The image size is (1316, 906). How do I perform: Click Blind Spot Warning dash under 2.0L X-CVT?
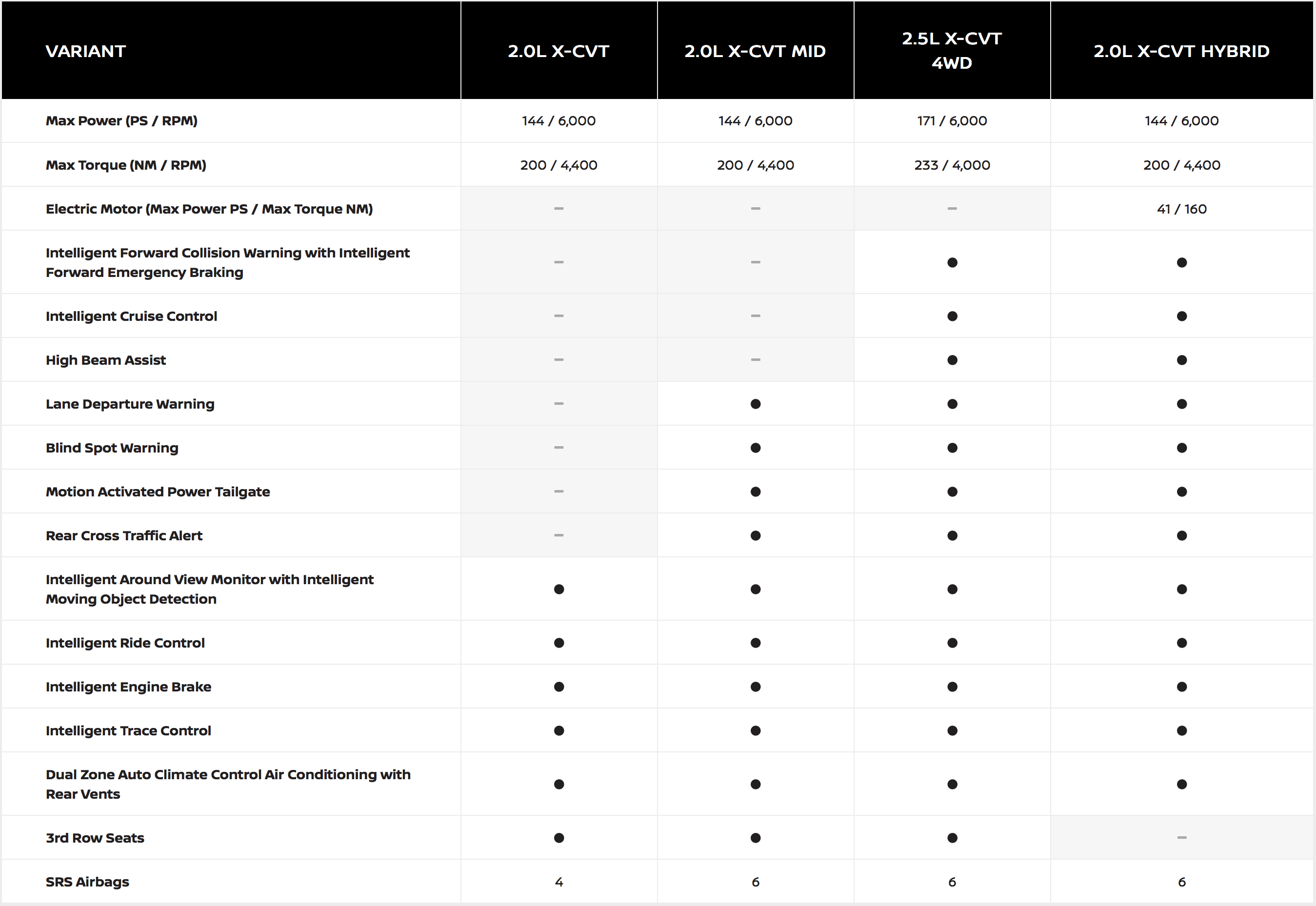558,447
